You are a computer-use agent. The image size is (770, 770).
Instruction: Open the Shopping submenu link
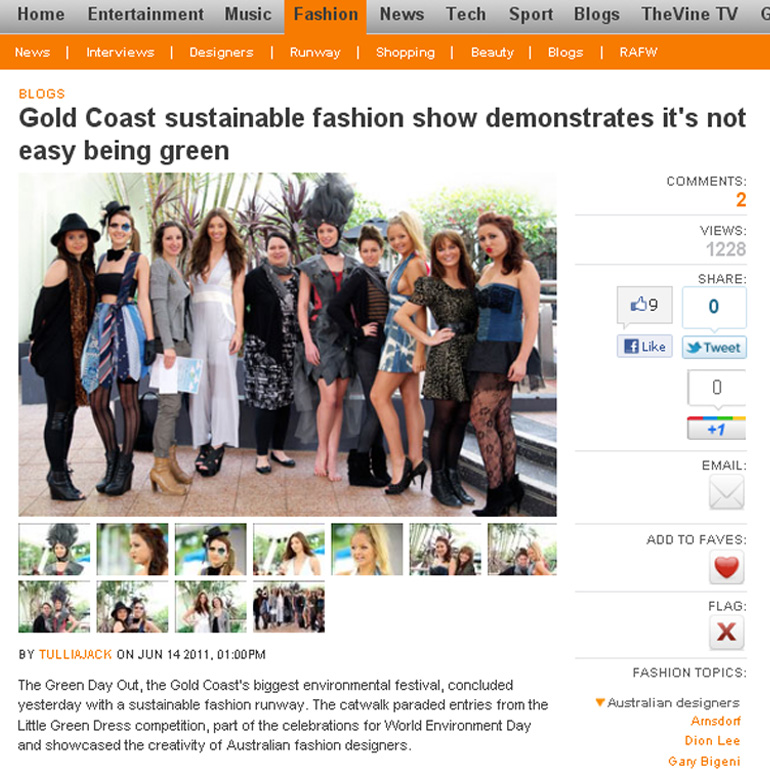coord(405,52)
